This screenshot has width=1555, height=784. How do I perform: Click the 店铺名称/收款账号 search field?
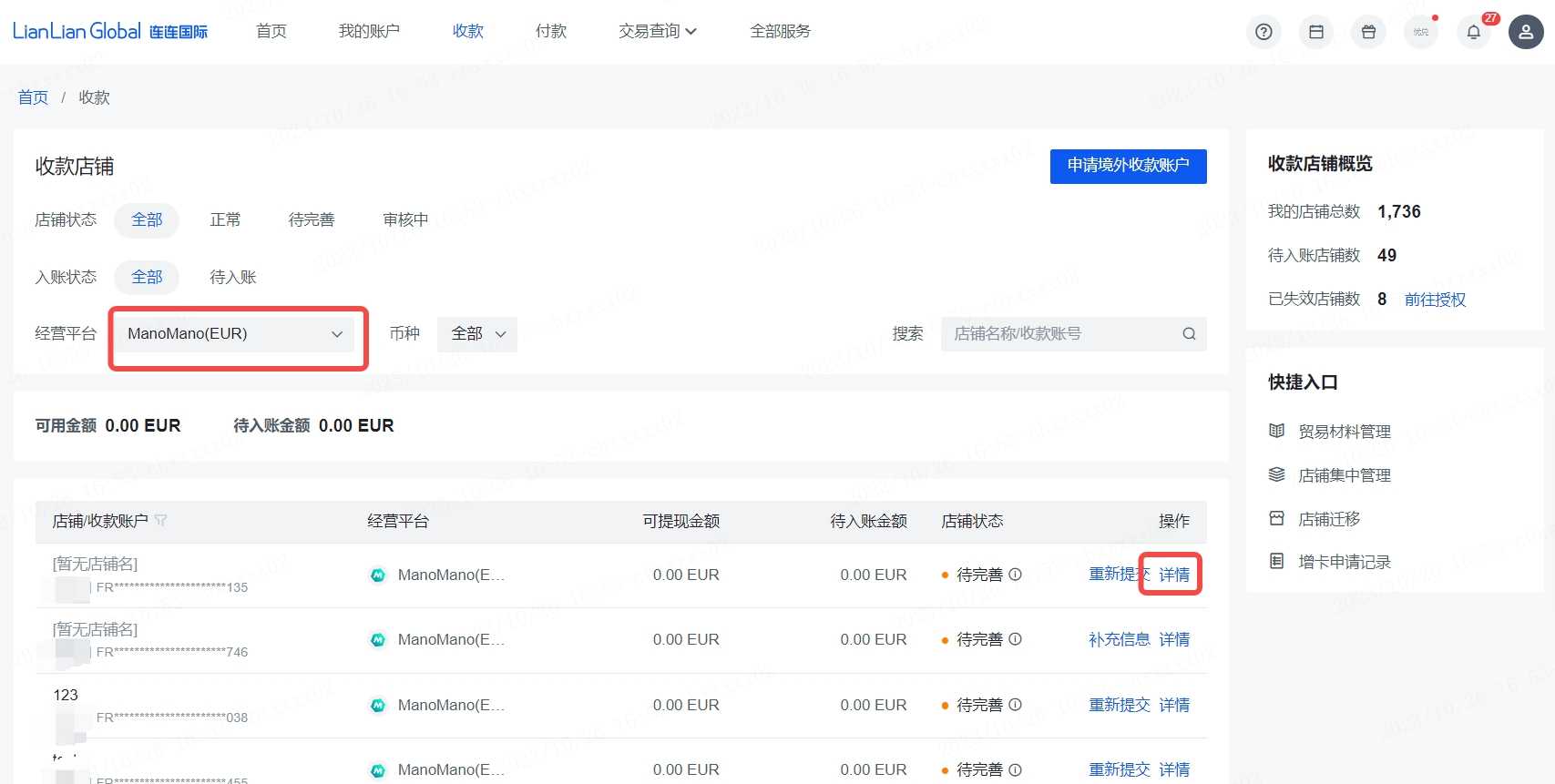(1074, 334)
